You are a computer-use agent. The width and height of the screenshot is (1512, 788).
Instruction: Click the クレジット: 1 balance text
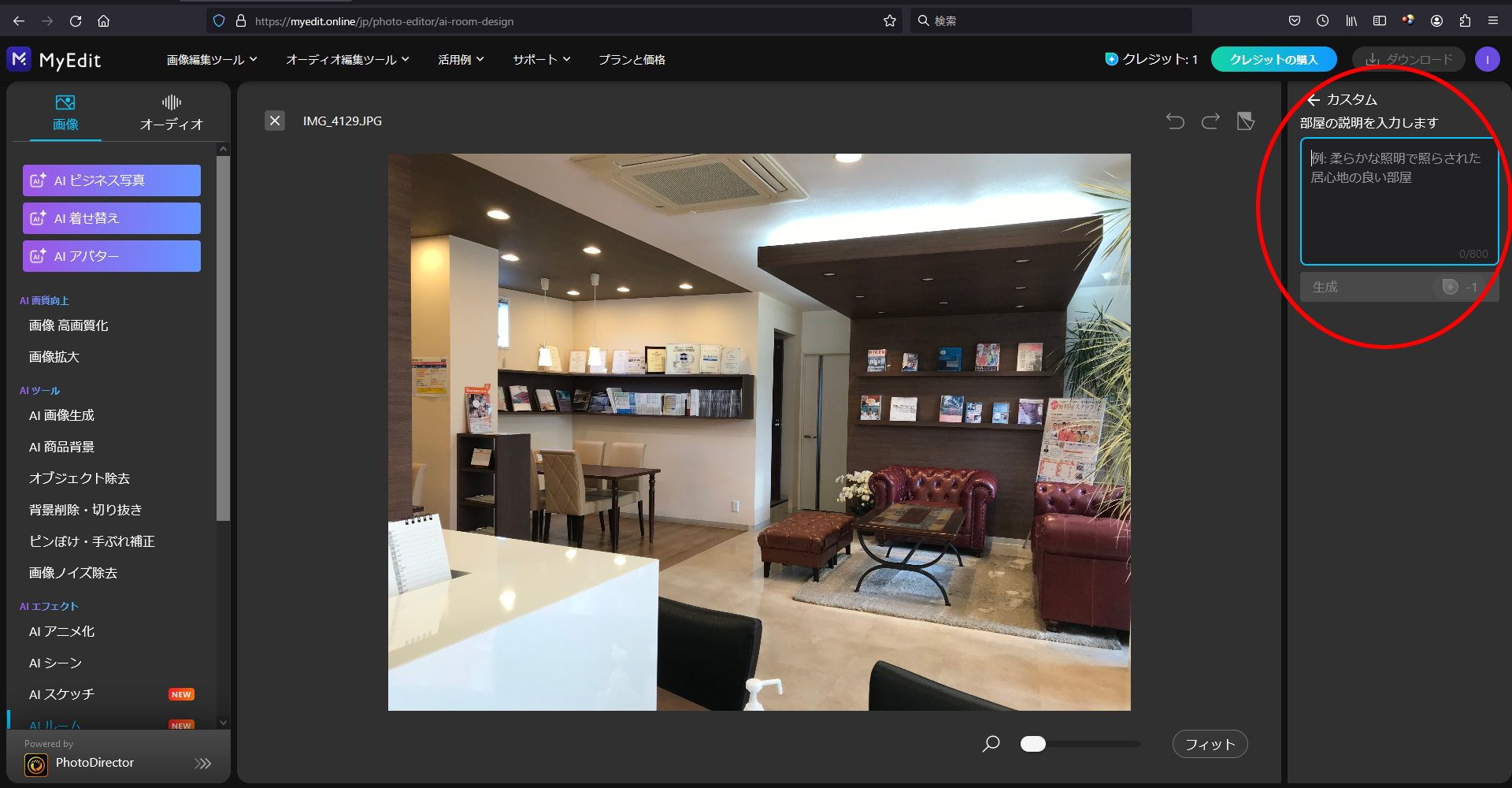click(x=1159, y=59)
